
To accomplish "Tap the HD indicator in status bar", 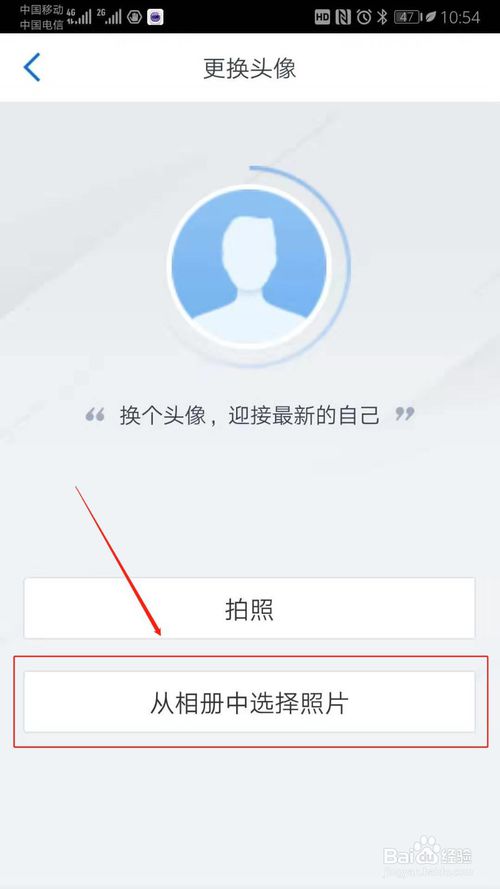I will pos(322,18).
